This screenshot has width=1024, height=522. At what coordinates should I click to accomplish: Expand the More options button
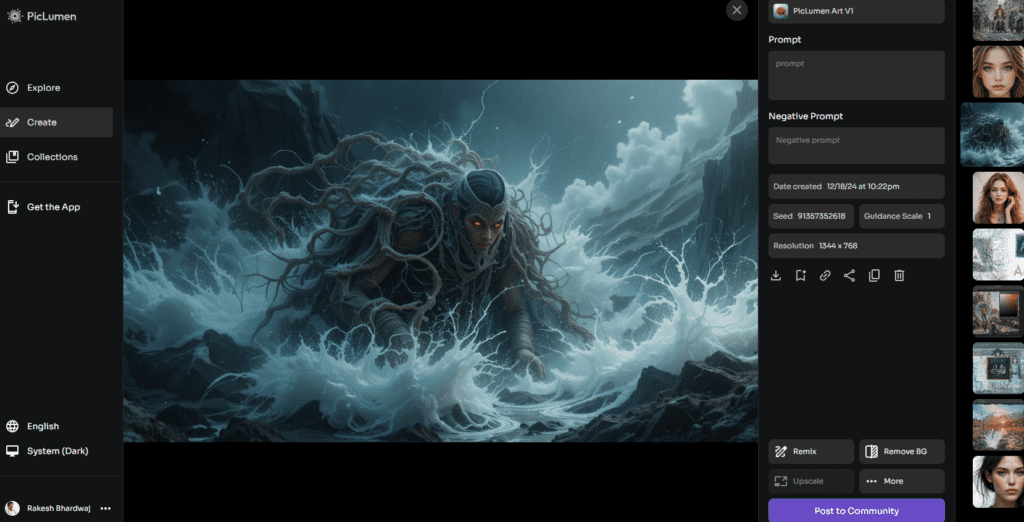point(901,481)
